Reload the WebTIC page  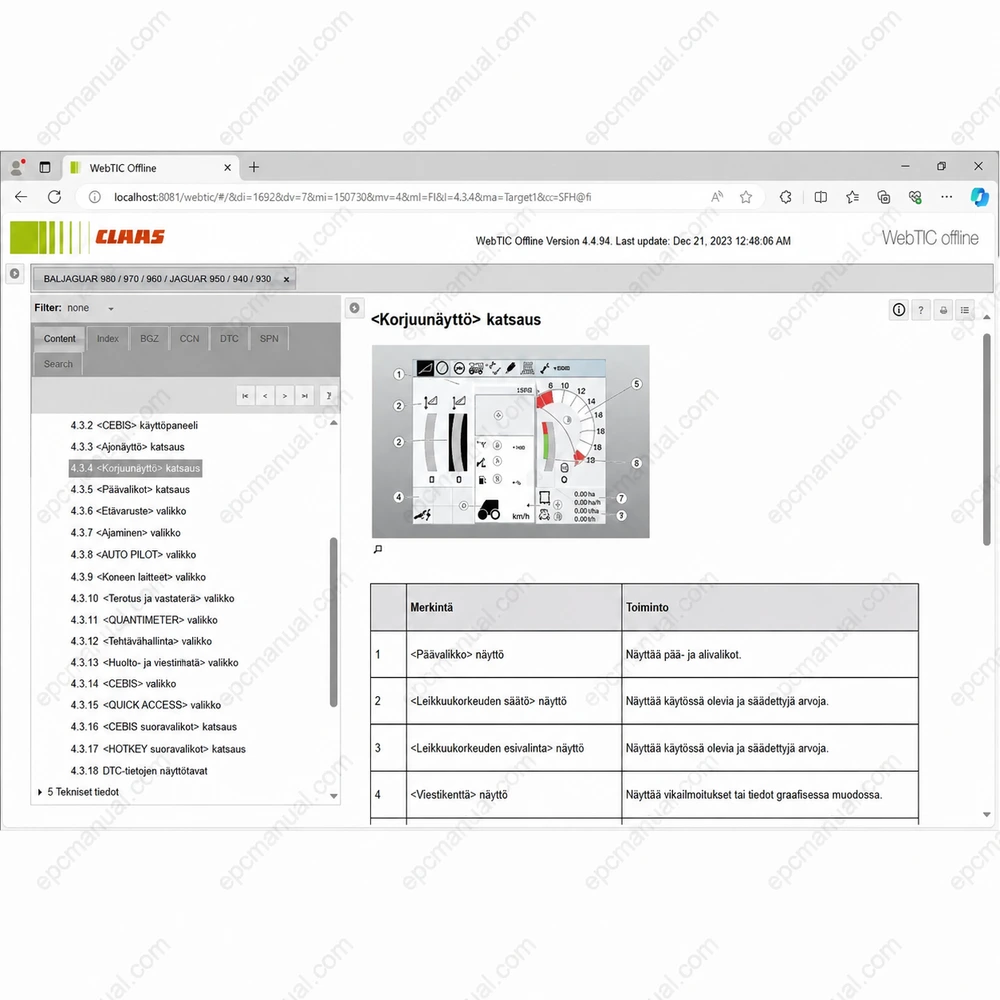click(54, 197)
